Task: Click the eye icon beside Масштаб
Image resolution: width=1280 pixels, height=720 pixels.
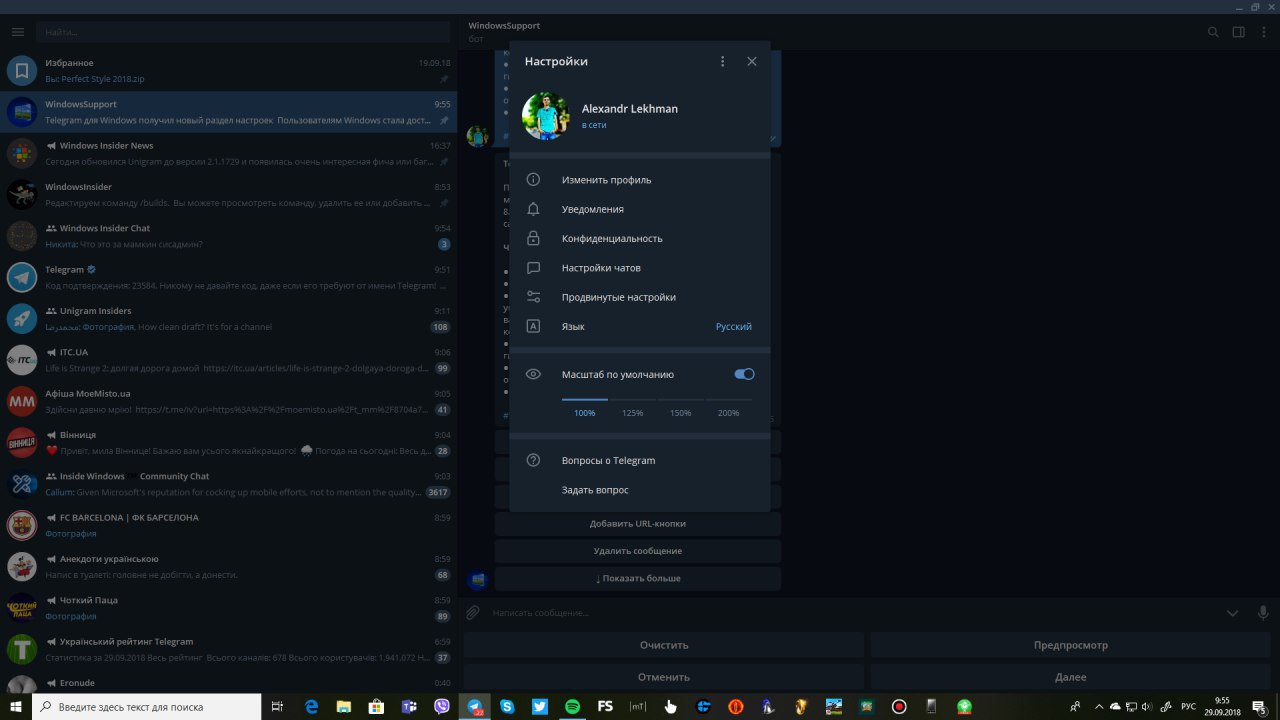Action: [533, 374]
